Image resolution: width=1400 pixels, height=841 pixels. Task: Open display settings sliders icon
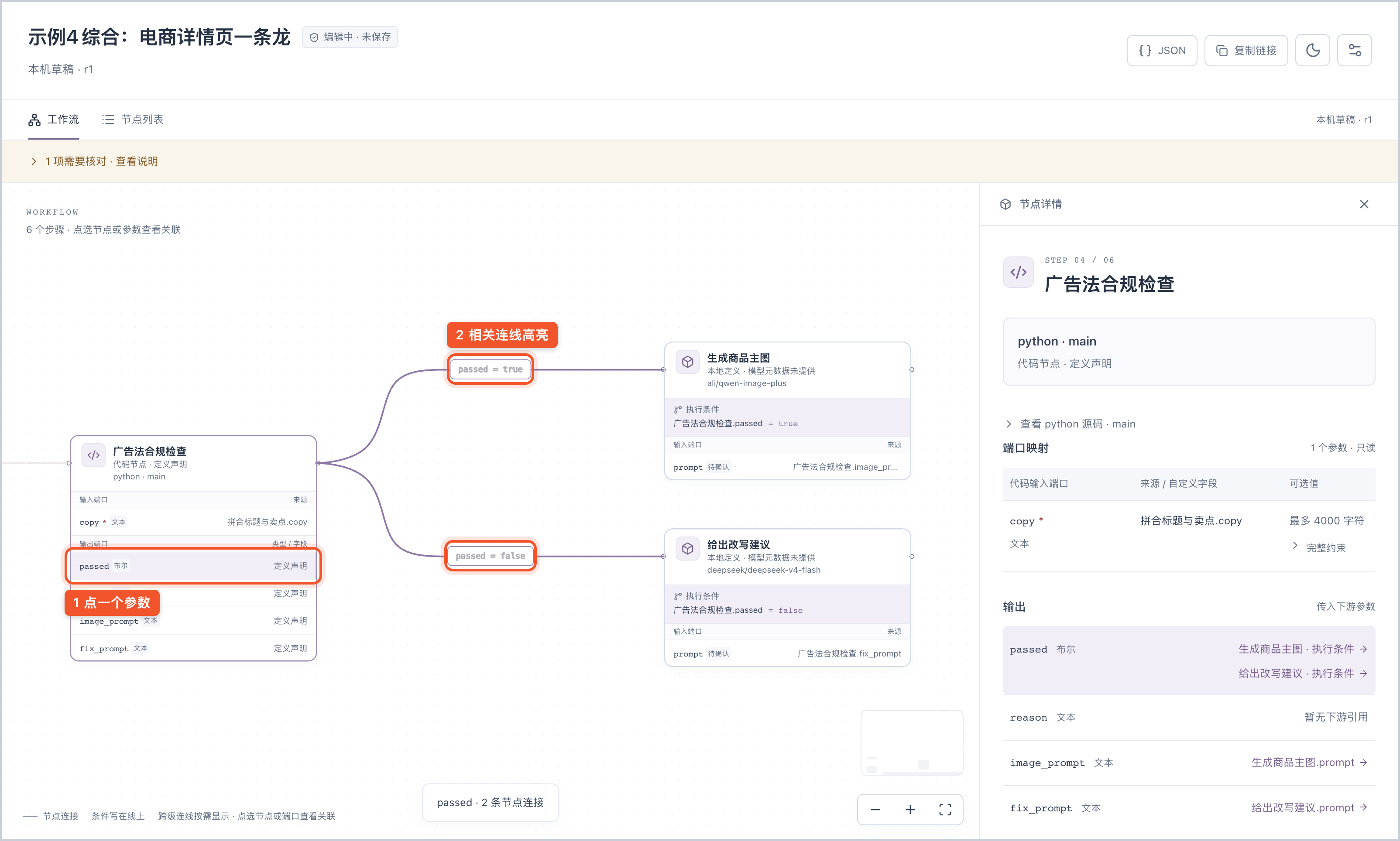pyautogui.click(x=1354, y=51)
